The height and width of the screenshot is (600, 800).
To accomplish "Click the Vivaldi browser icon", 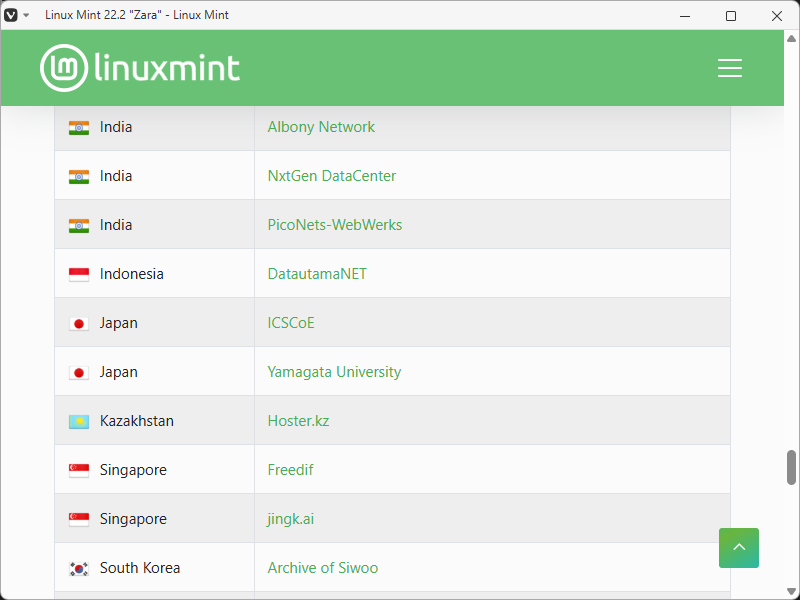I will point(11,16).
